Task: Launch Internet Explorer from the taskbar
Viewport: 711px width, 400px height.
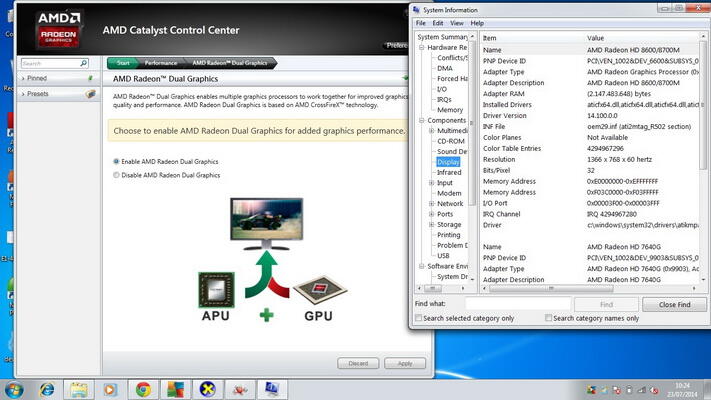Action: coord(47,389)
